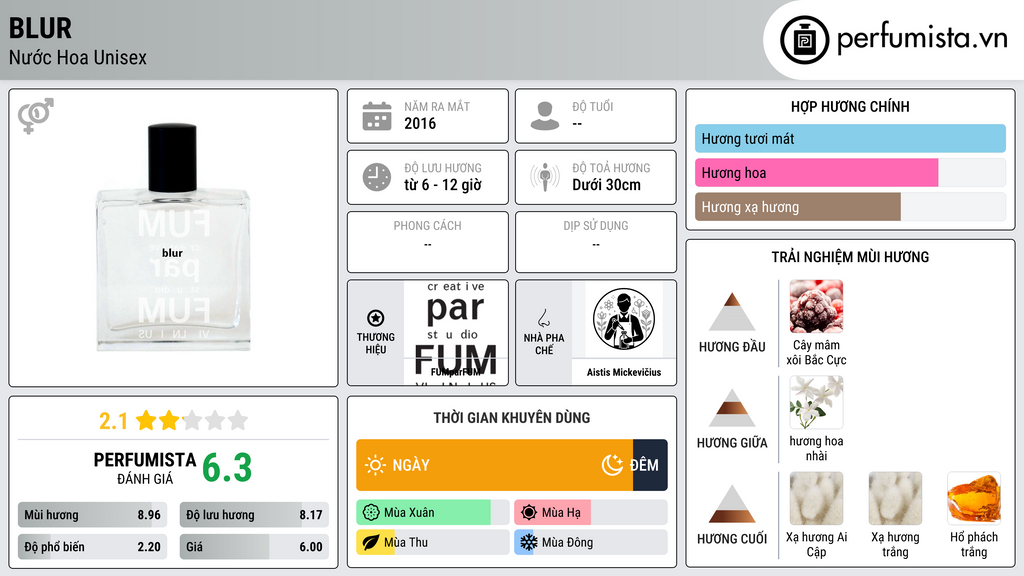
Task: Open the Hổ phách trắng amber note image
Action: tap(974, 498)
